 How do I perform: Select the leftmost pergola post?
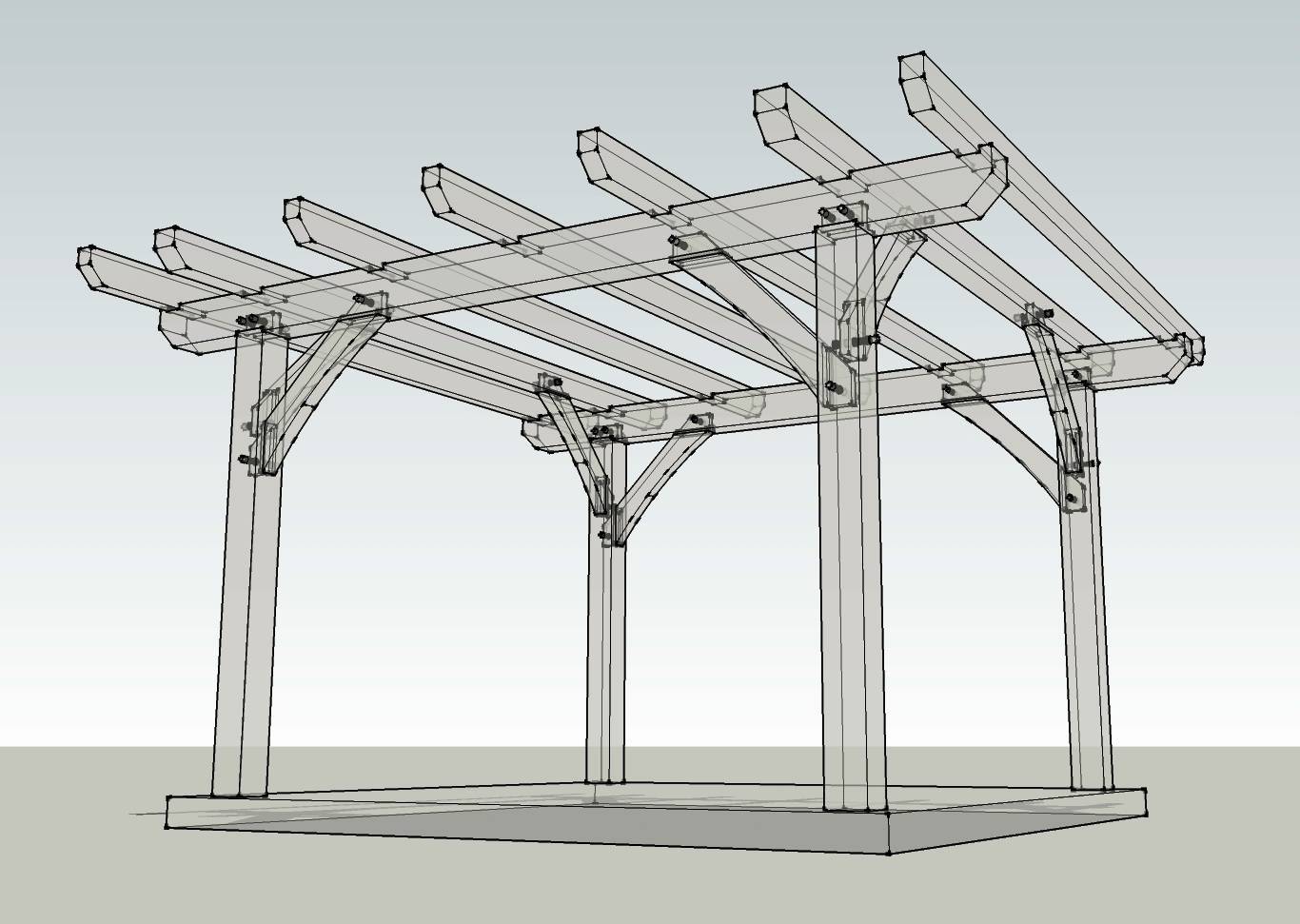(247, 563)
